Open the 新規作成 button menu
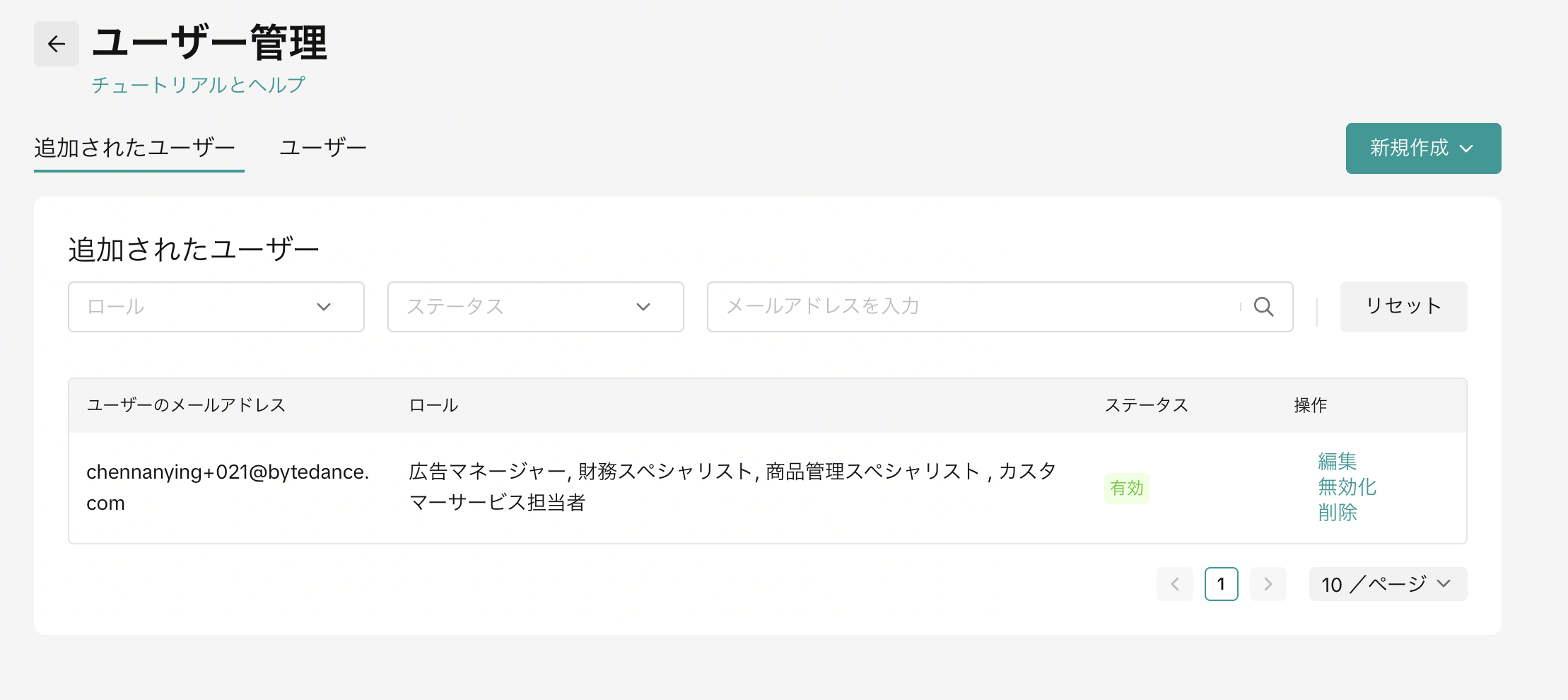The width and height of the screenshot is (1568, 700). pyautogui.click(x=1423, y=148)
